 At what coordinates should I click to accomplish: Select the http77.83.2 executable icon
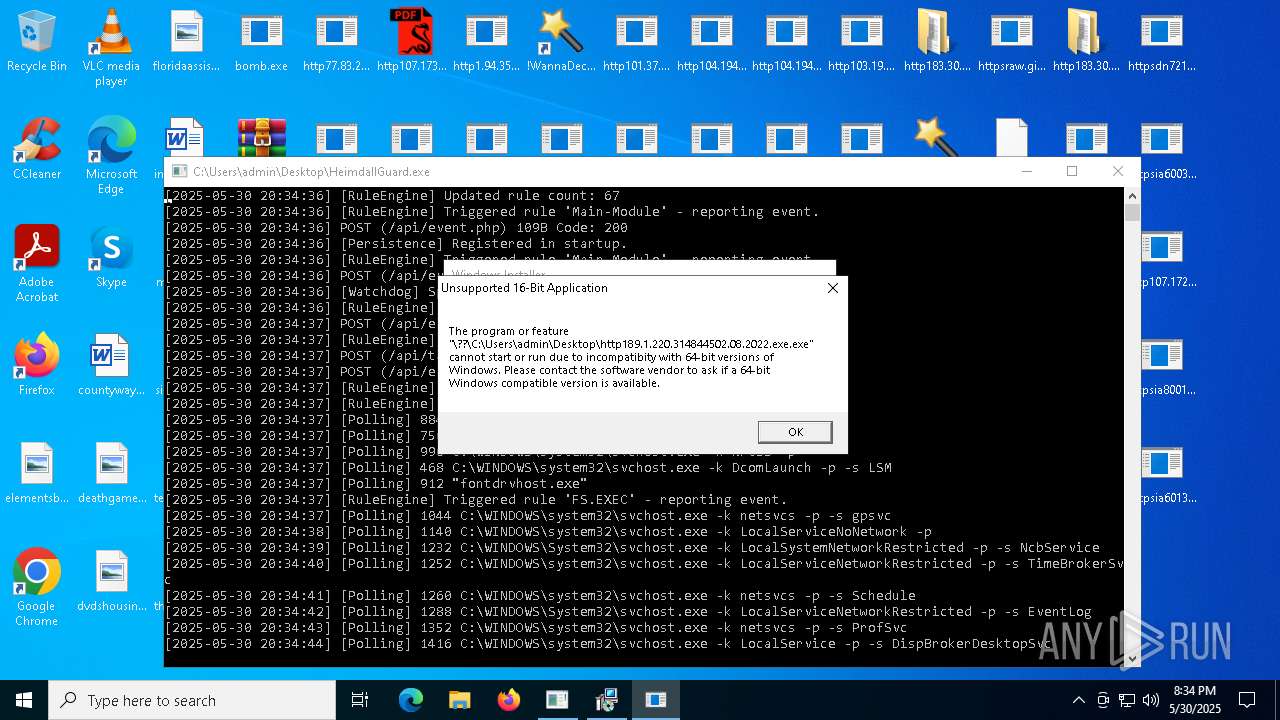(x=336, y=41)
